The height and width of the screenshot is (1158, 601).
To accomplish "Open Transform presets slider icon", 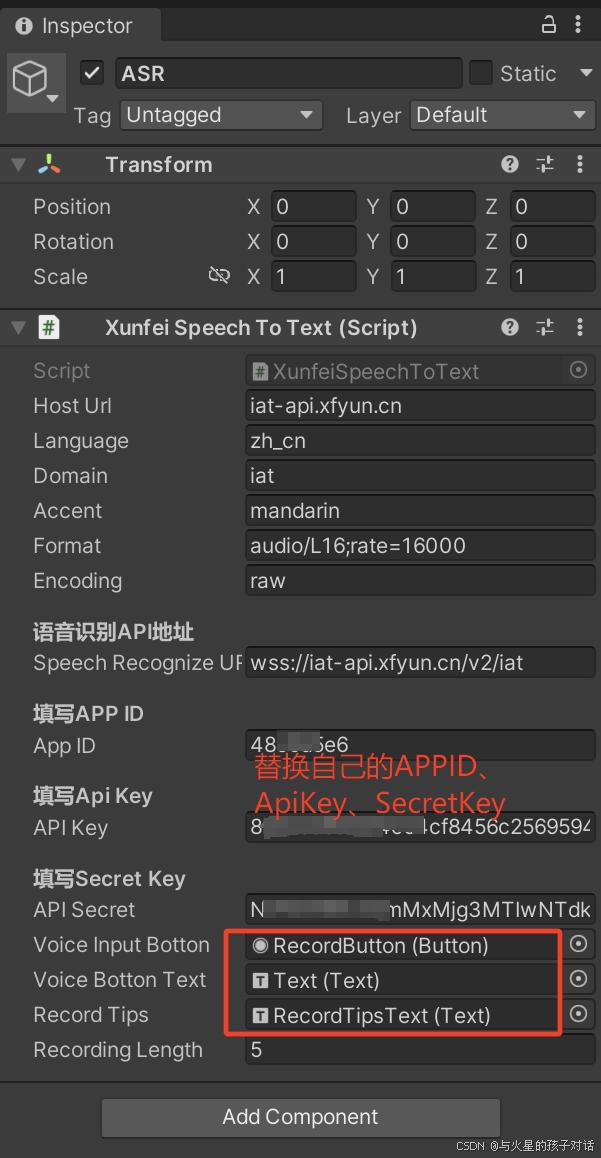I will point(545,164).
